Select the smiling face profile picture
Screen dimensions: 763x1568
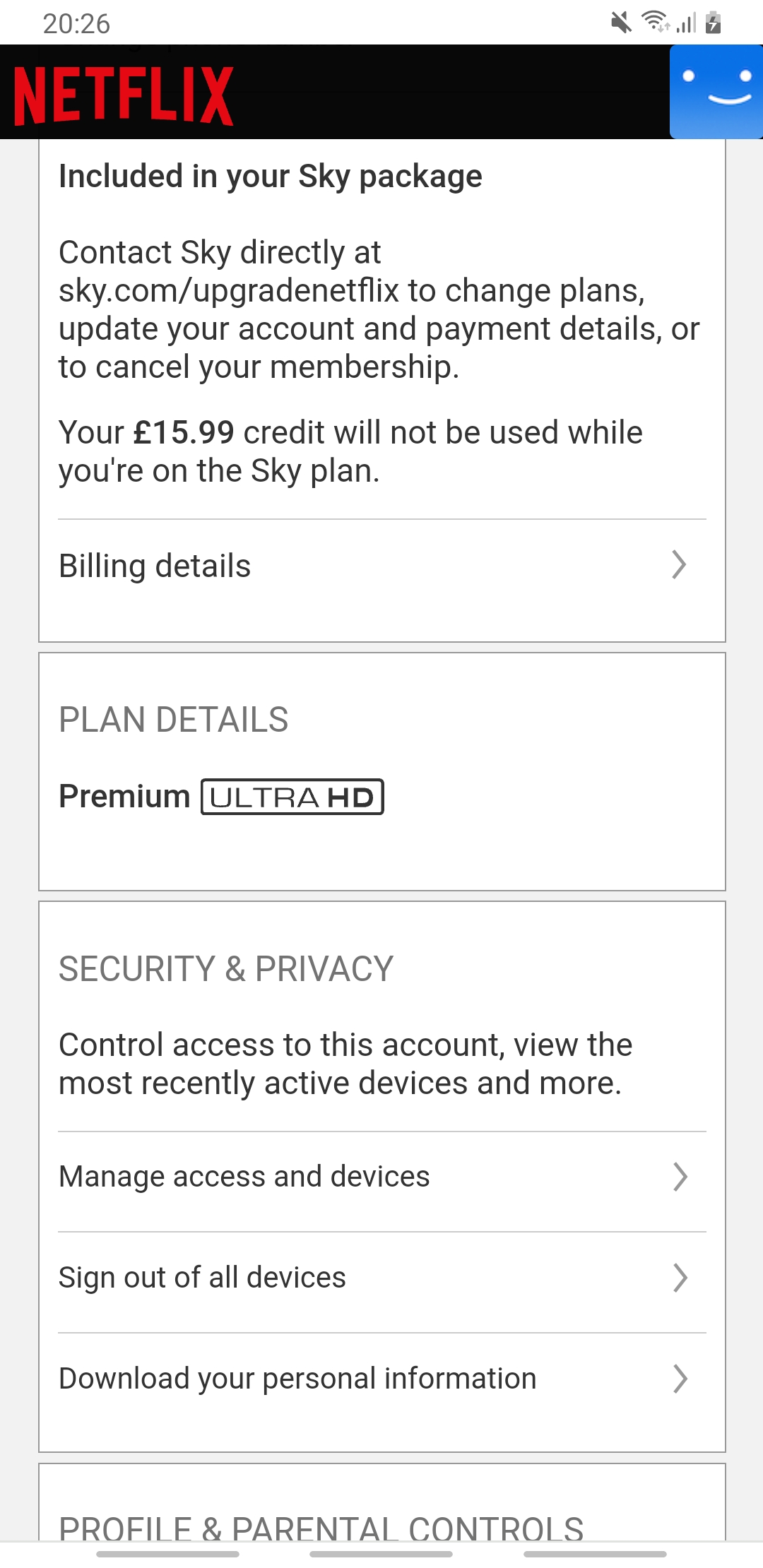click(716, 92)
